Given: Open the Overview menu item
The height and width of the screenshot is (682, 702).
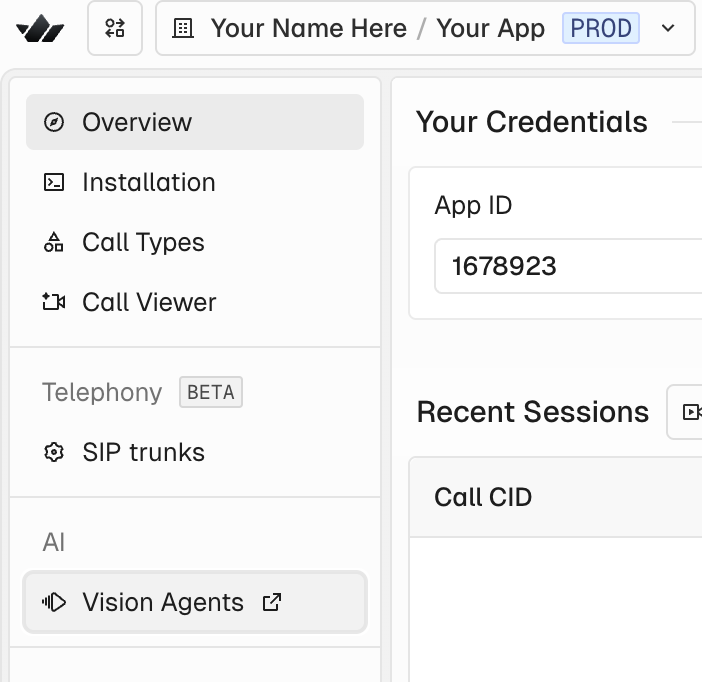Looking at the screenshot, I should tap(195, 122).
